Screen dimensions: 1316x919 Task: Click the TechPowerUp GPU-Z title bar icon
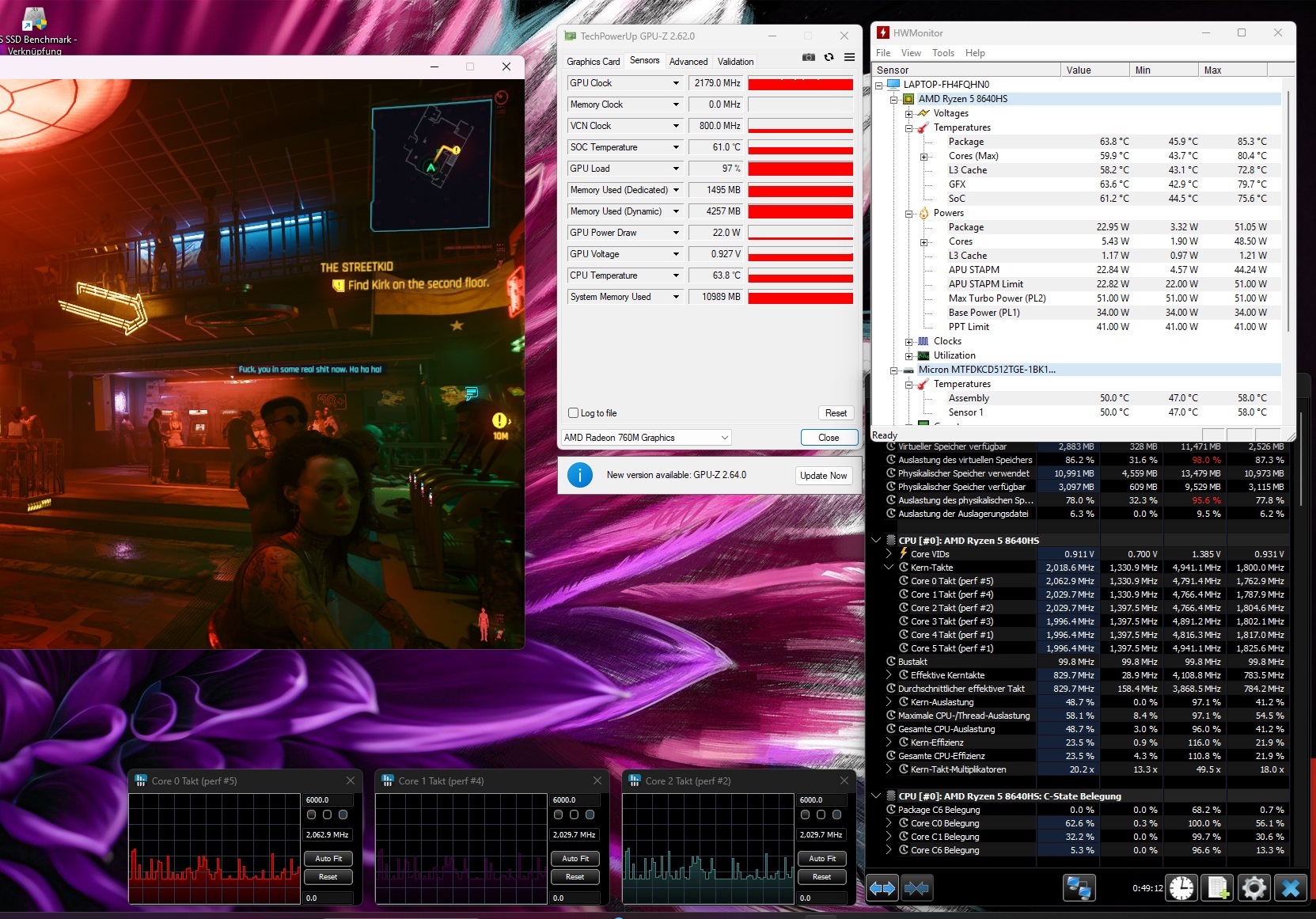pyautogui.click(x=570, y=36)
